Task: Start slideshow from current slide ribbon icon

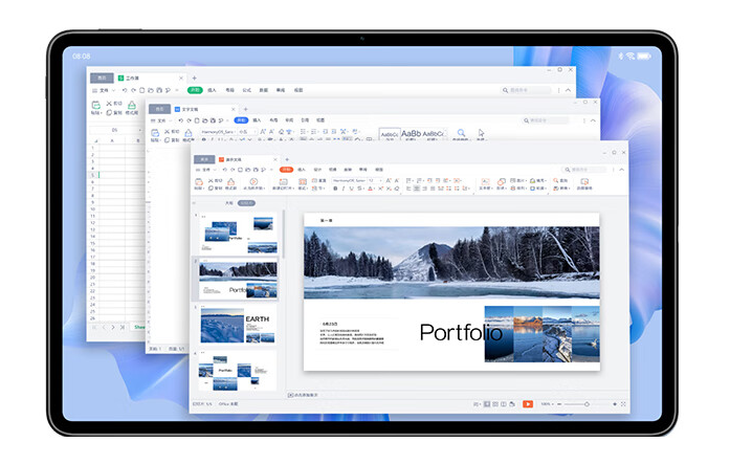Action: (x=254, y=181)
